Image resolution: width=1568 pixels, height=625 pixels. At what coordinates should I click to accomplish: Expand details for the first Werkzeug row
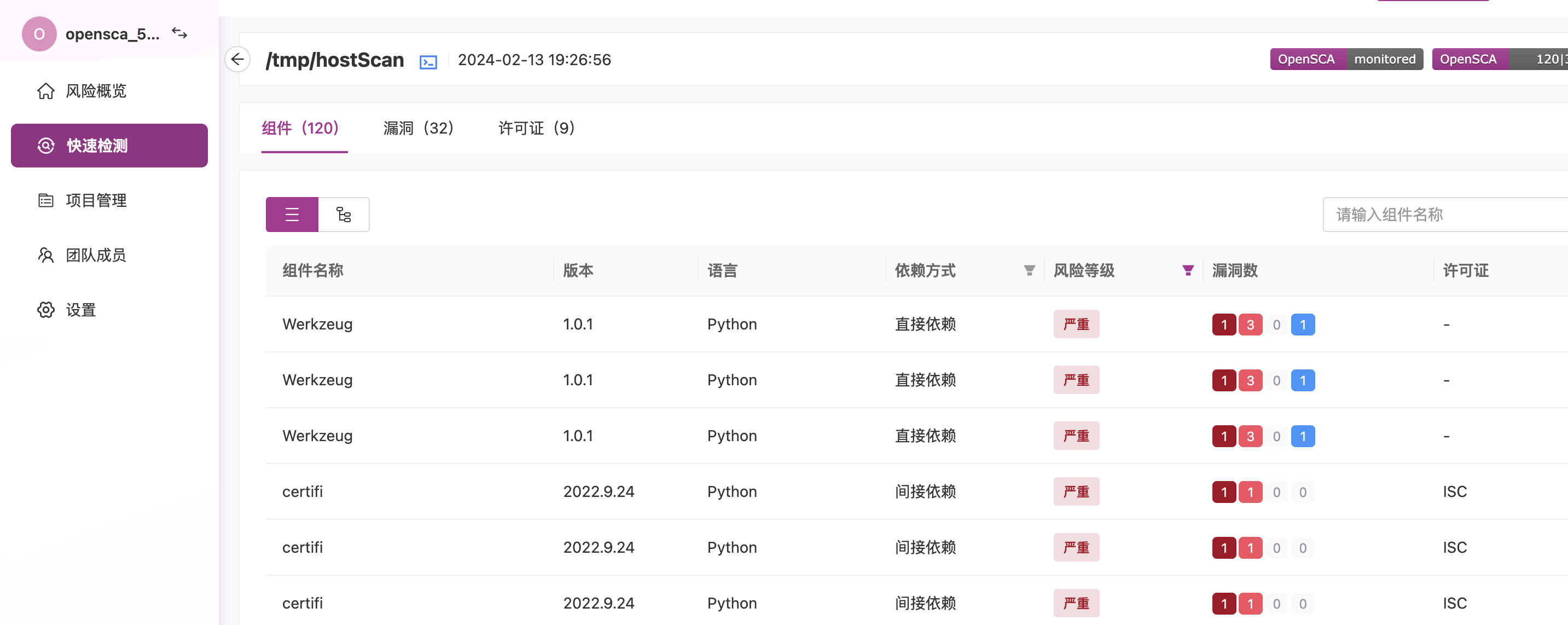click(317, 323)
